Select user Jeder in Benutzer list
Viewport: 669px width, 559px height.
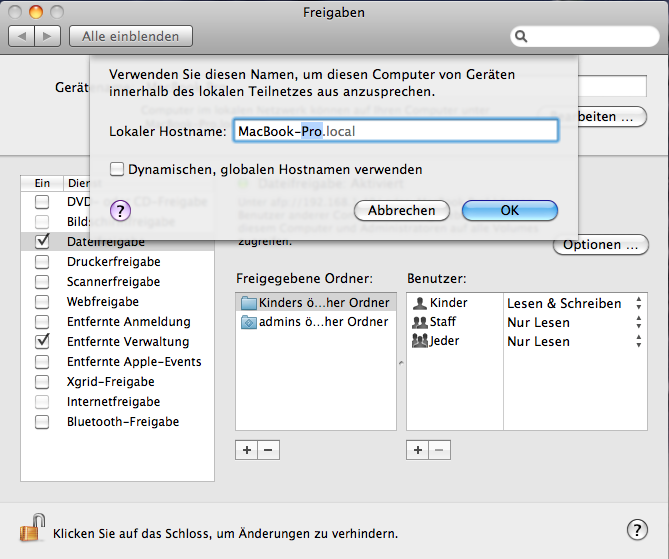pos(455,341)
